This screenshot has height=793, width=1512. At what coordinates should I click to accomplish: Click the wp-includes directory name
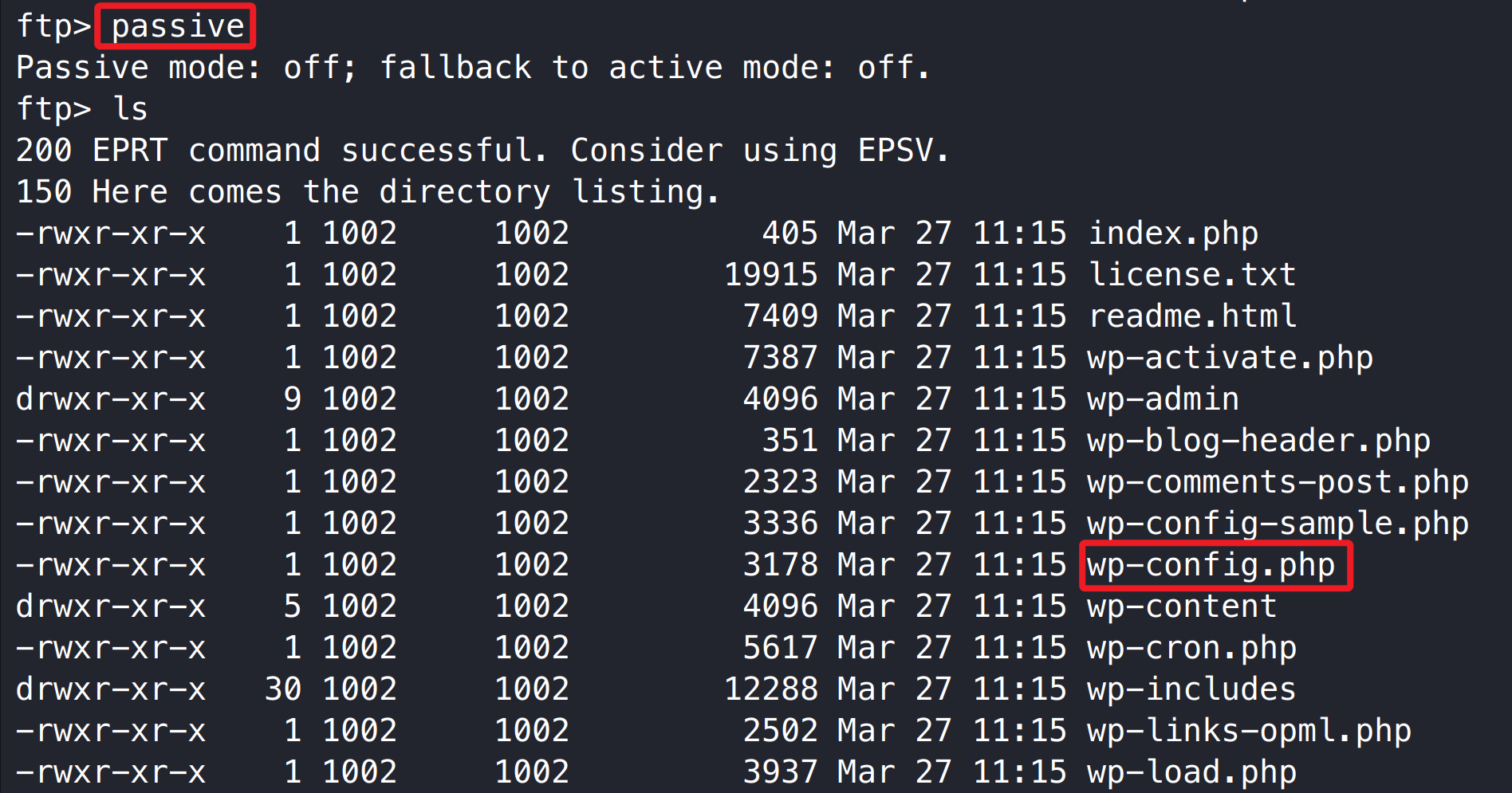coord(1191,689)
